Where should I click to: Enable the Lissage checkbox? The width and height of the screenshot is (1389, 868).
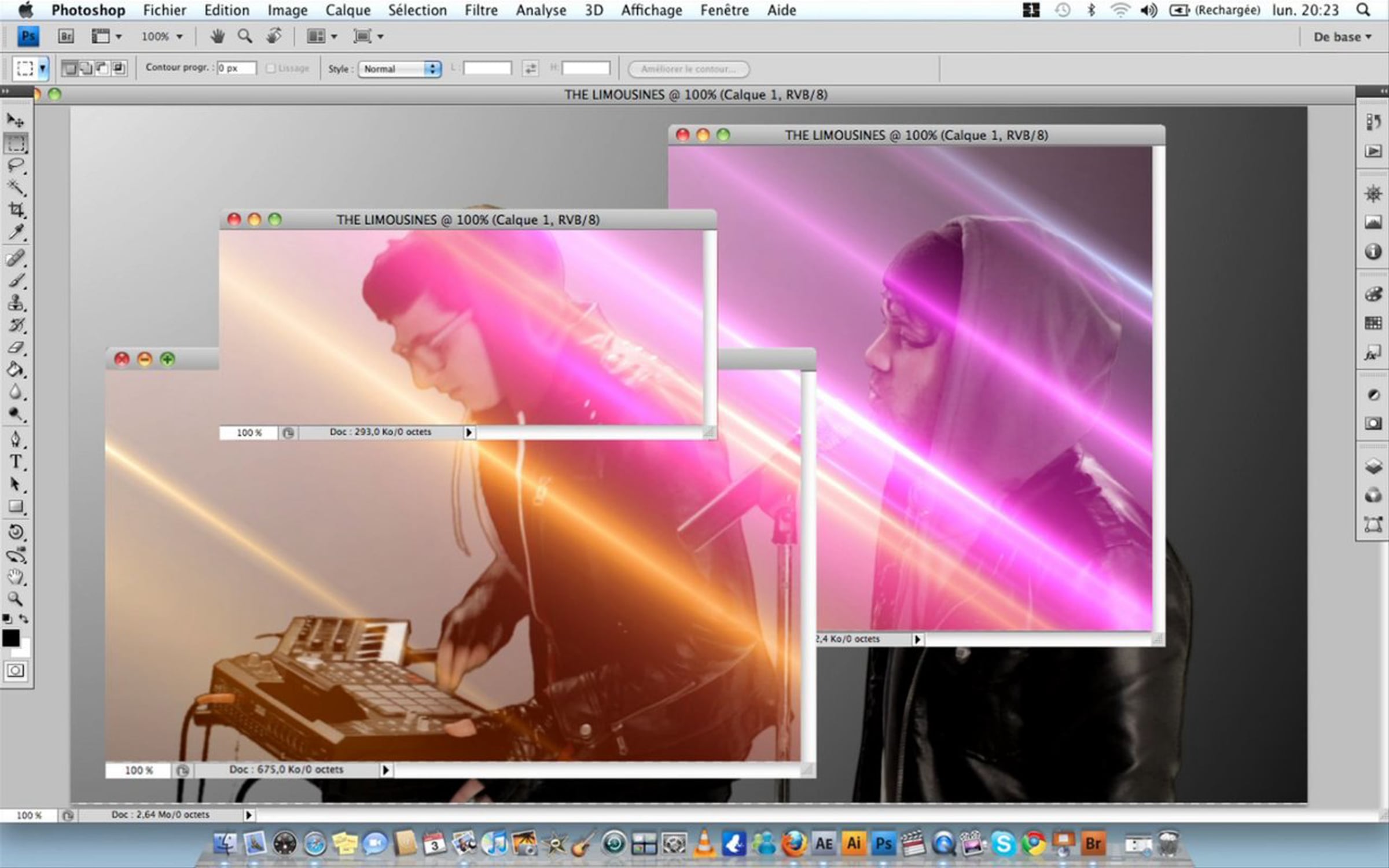click(x=270, y=68)
